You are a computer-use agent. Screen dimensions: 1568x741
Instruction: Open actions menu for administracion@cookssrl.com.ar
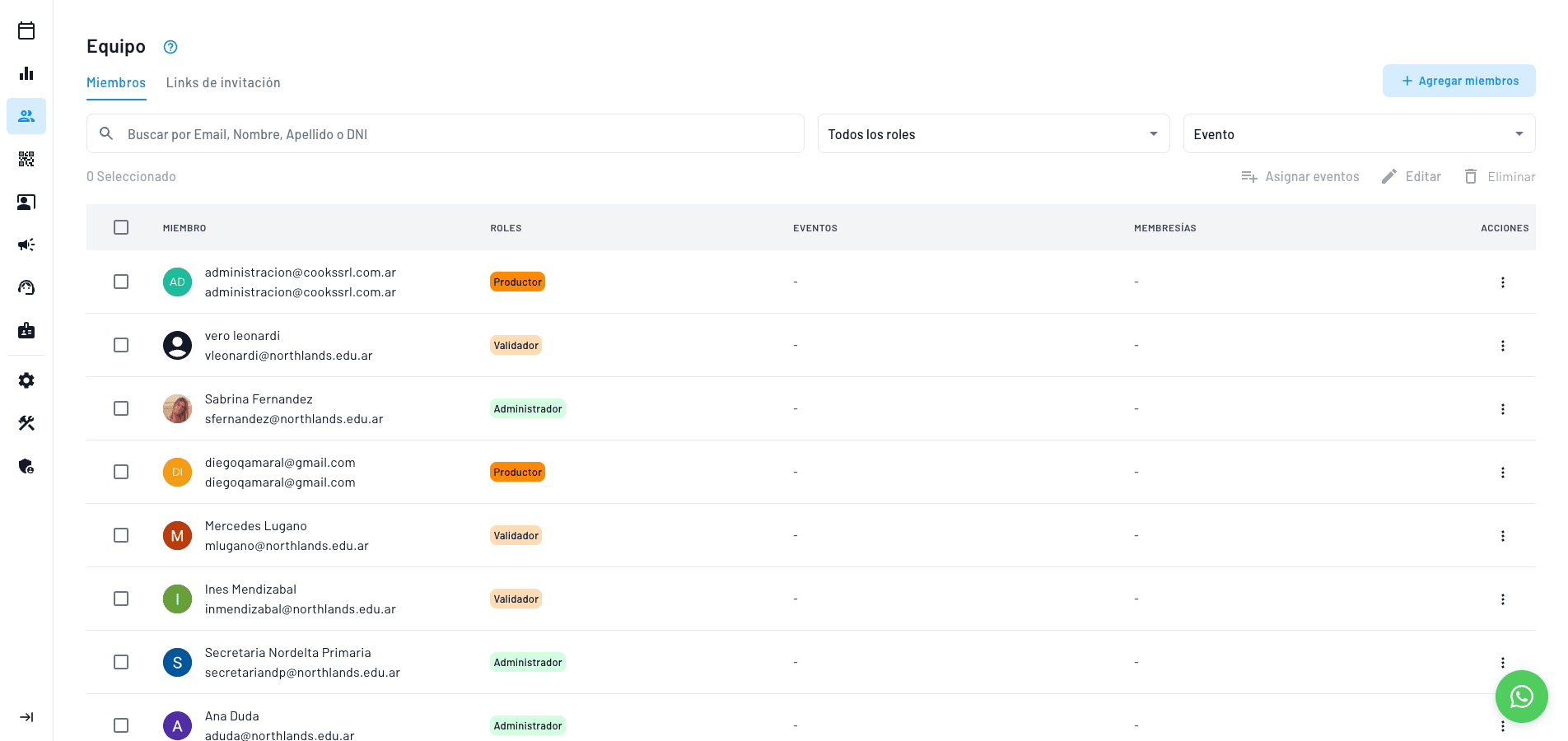click(1502, 282)
